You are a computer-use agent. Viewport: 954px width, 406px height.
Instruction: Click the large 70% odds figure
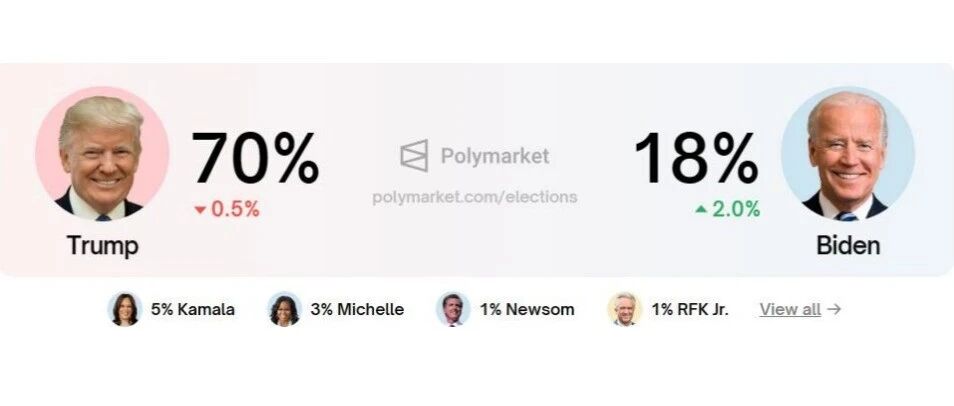[255, 158]
